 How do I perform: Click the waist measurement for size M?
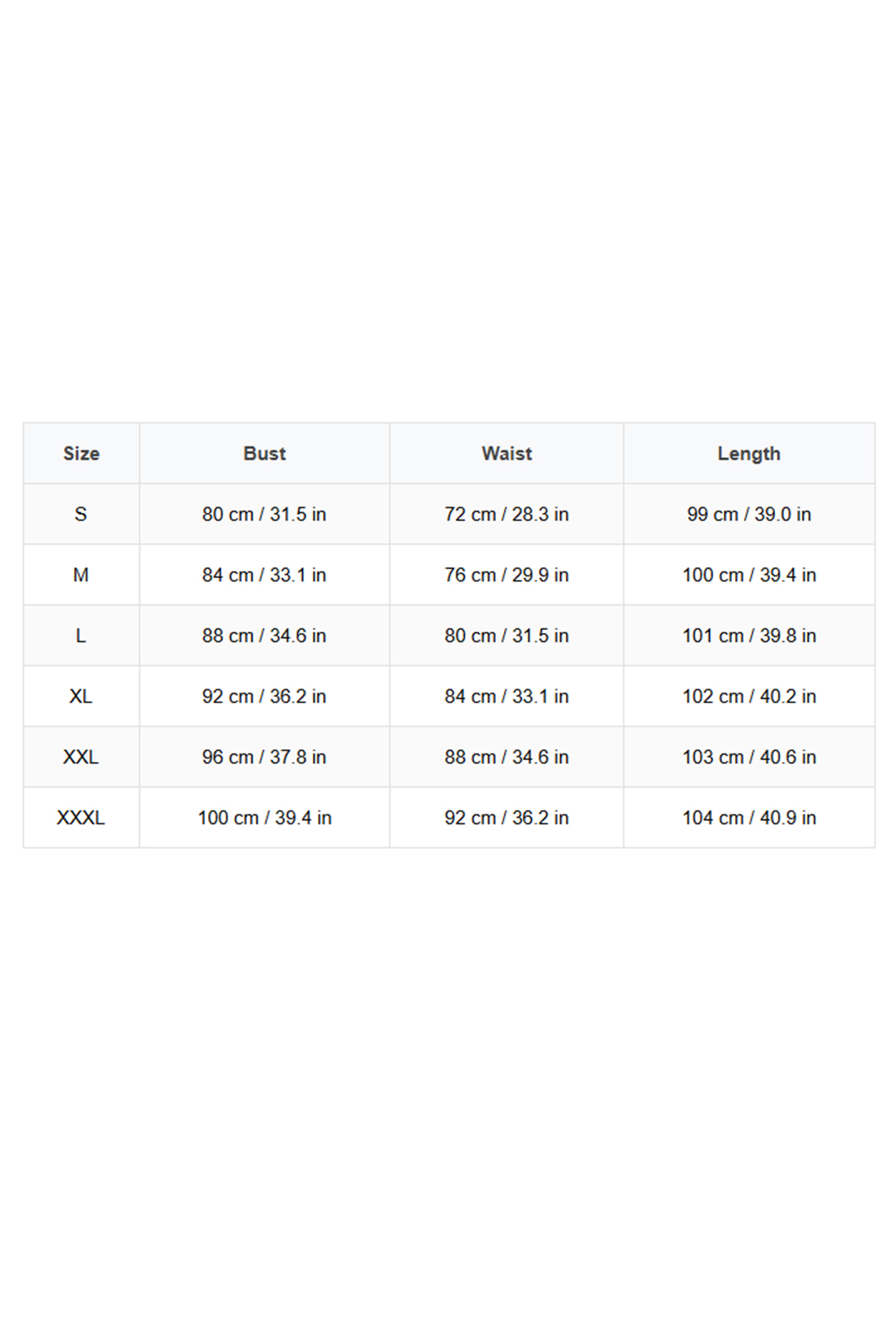point(506,576)
